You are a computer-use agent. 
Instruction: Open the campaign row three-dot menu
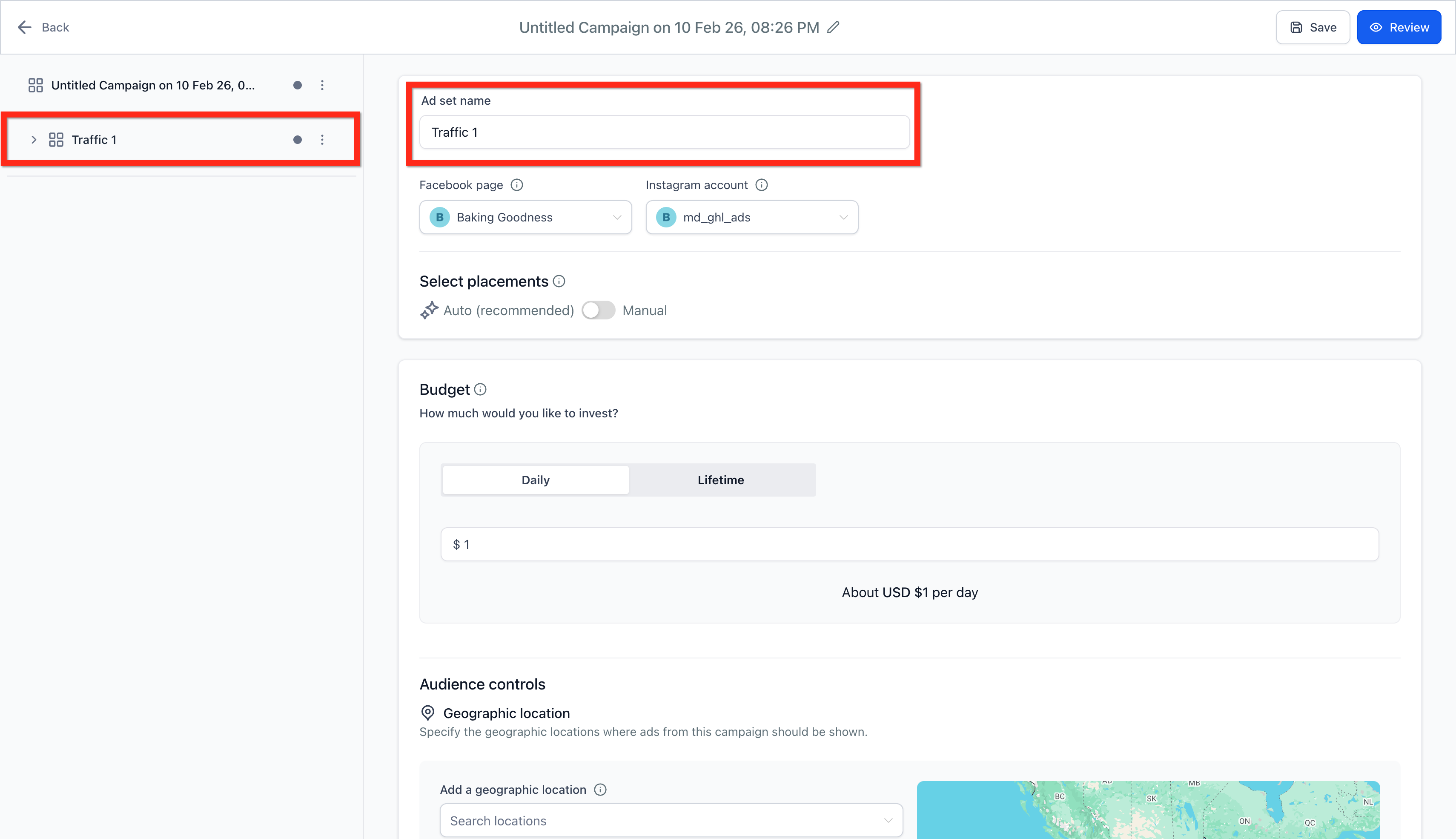322,85
